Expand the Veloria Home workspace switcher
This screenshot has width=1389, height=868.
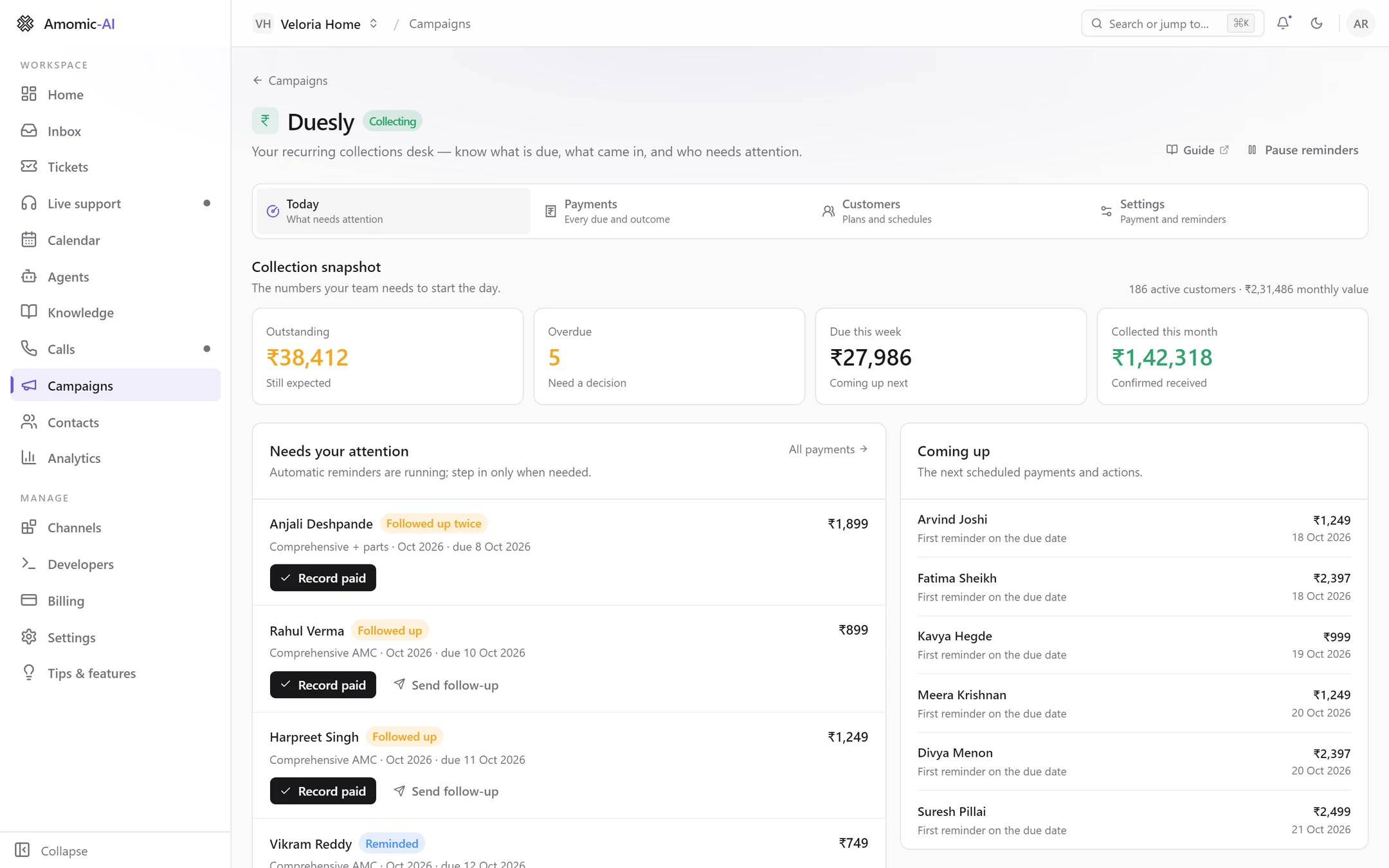point(316,24)
